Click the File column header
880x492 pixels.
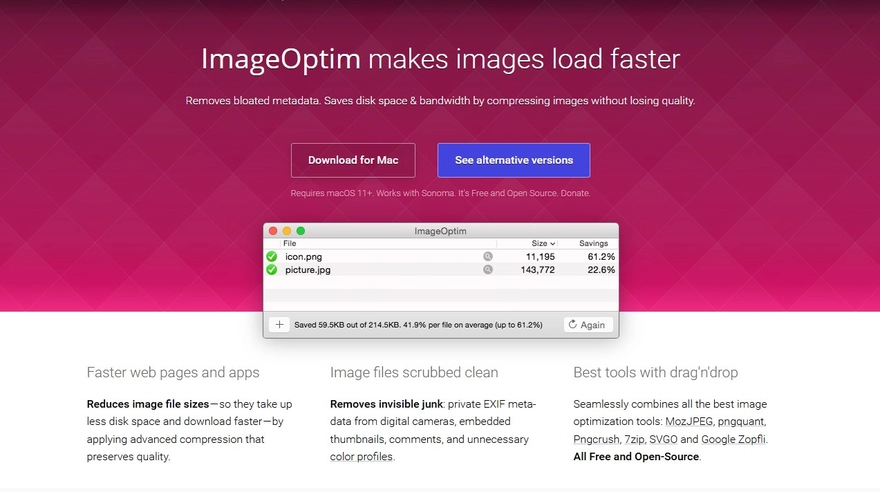(x=290, y=244)
